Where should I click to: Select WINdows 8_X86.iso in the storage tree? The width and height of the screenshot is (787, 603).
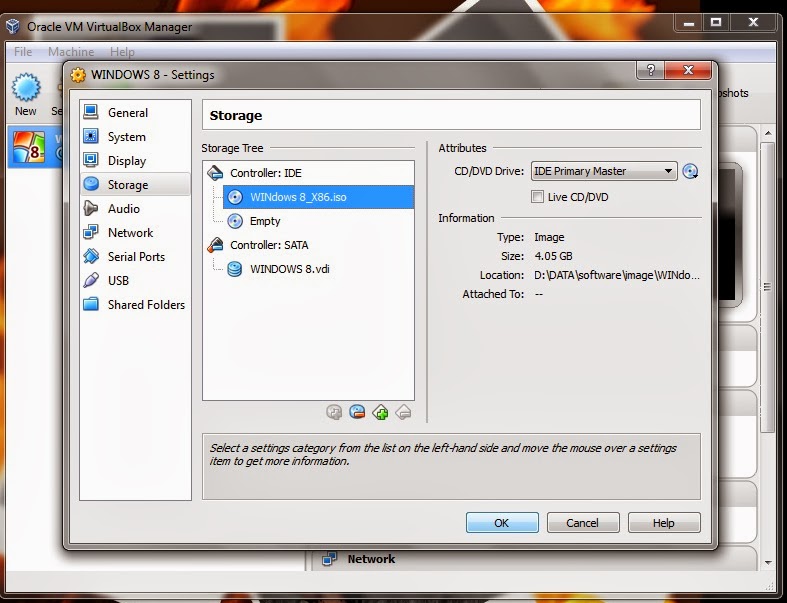(318, 197)
